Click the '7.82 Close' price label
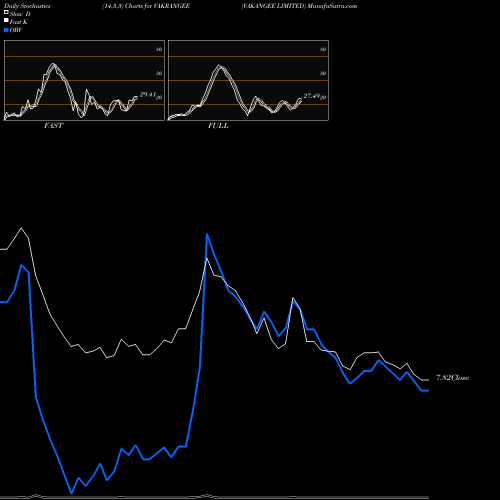The width and height of the screenshot is (500, 500). click(452, 378)
